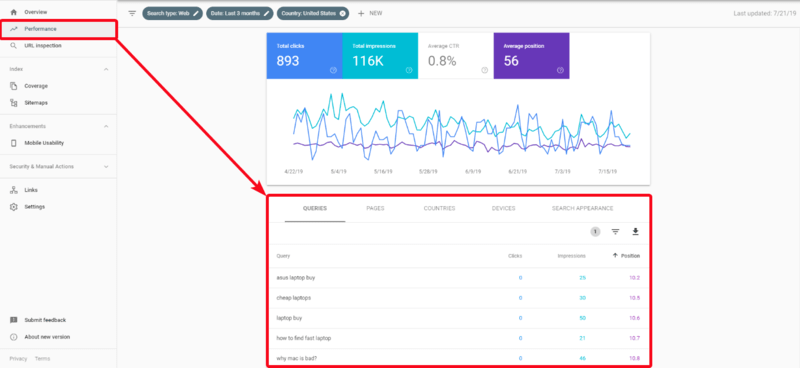The height and width of the screenshot is (368, 800).
Task: Click help icon on Total impressions card
Action: click(409, 70)
